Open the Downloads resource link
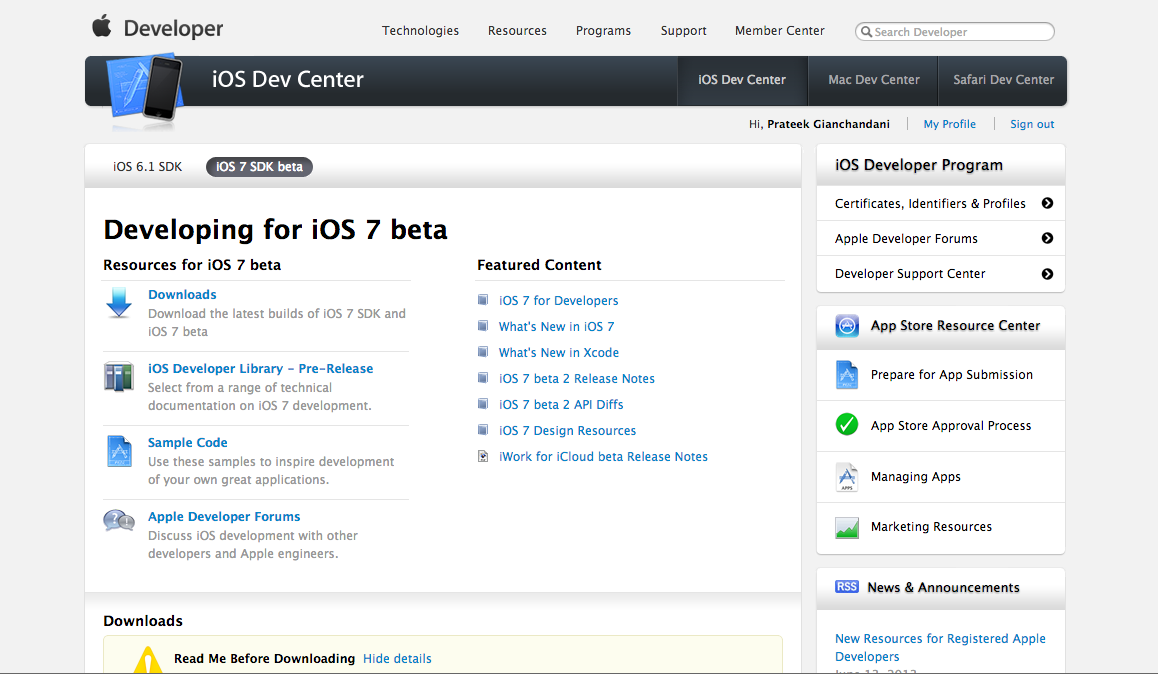The width and height of the screenshot is (1158, 674). tap(182, 295)
